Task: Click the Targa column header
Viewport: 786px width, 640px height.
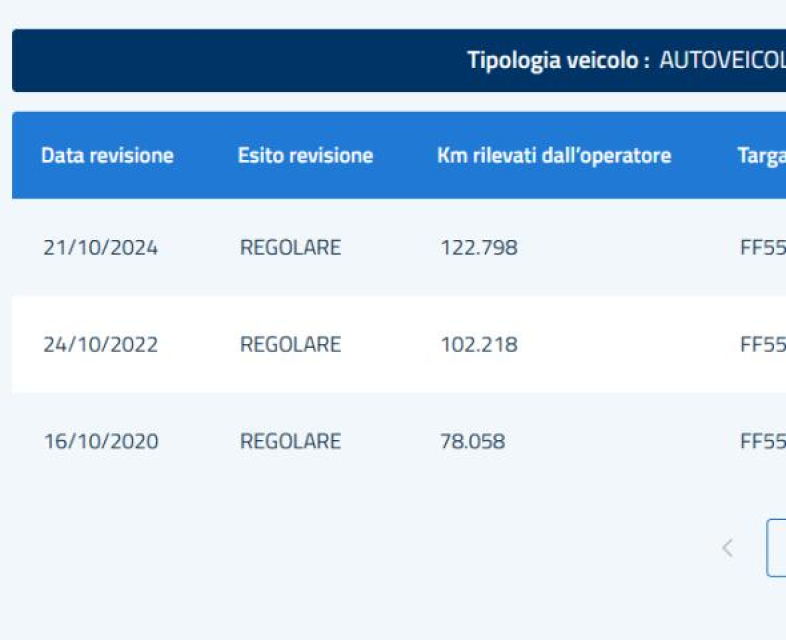Action: (x=761, y=156)
